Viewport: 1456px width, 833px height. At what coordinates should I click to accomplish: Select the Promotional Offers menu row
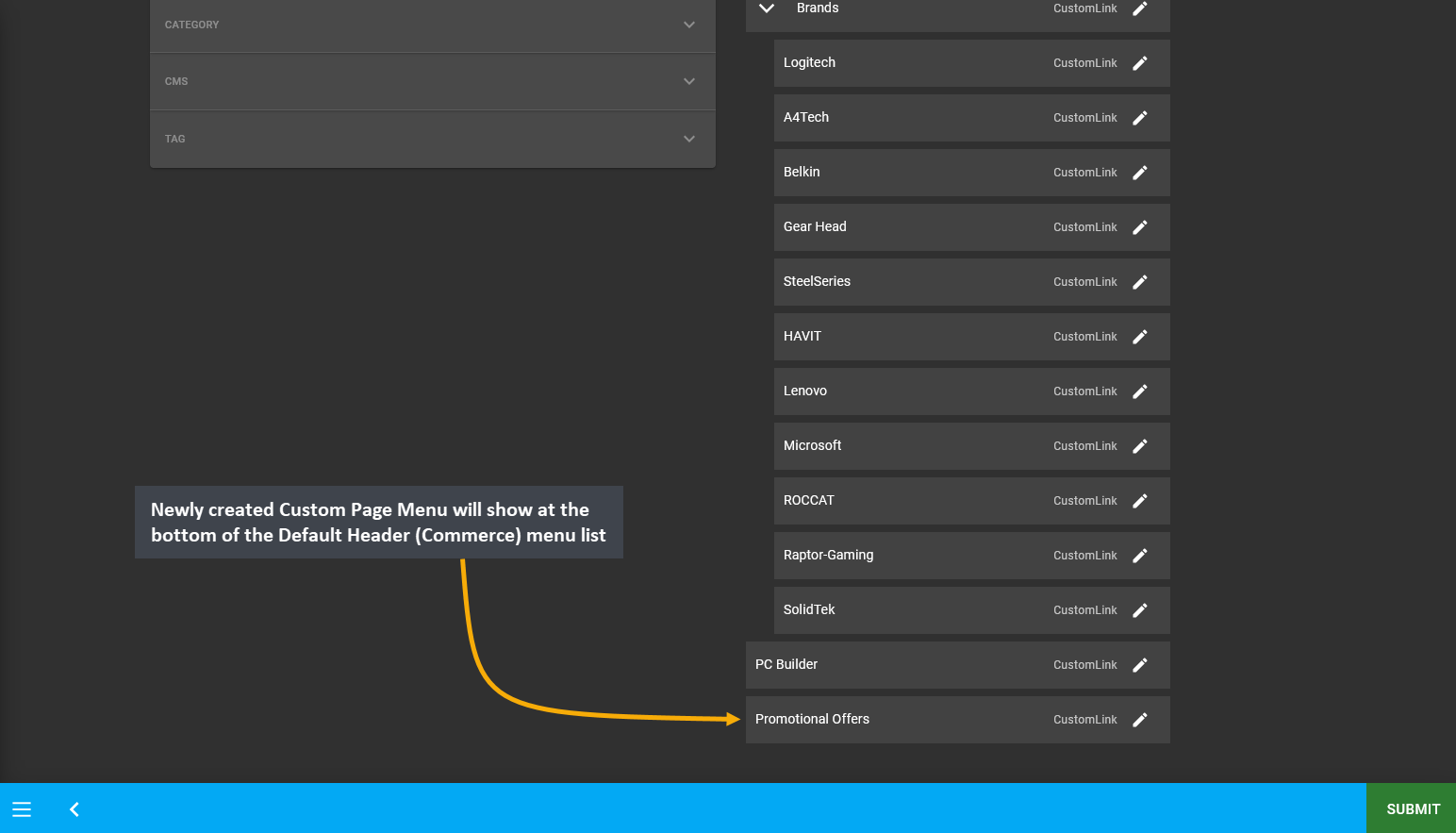(957, 720)
